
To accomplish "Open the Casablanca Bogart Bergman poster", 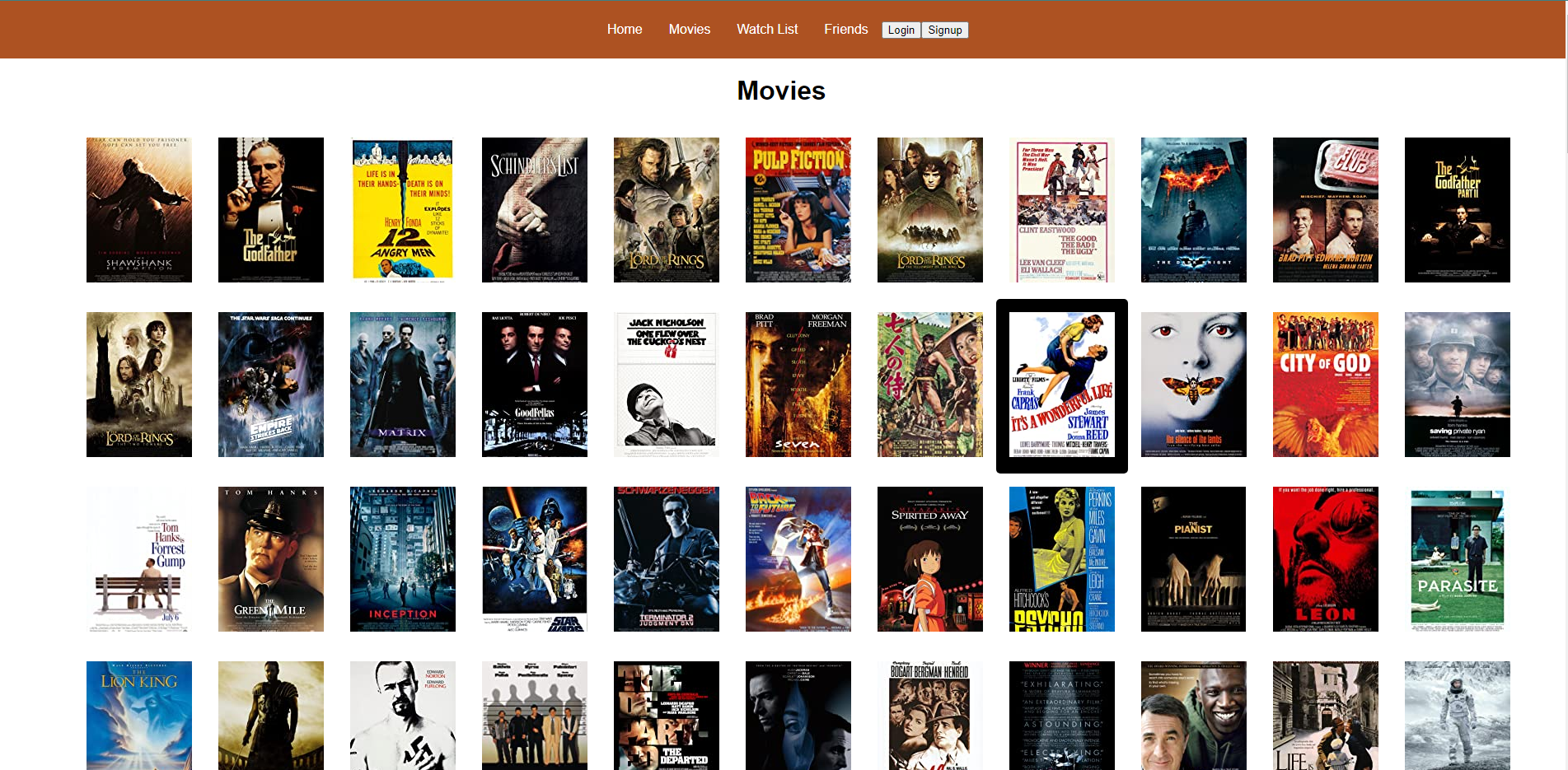I will click(x=930, y=716).
